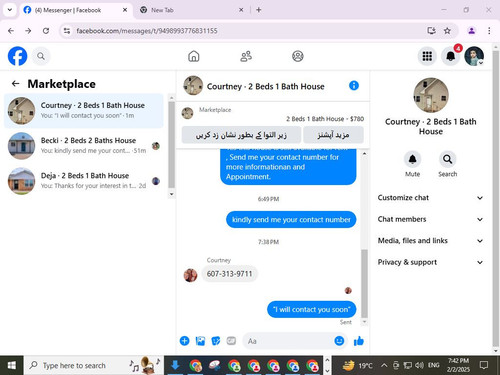Open the emoji picker
Screen dimensions: 500x375
tap(339, 341)
